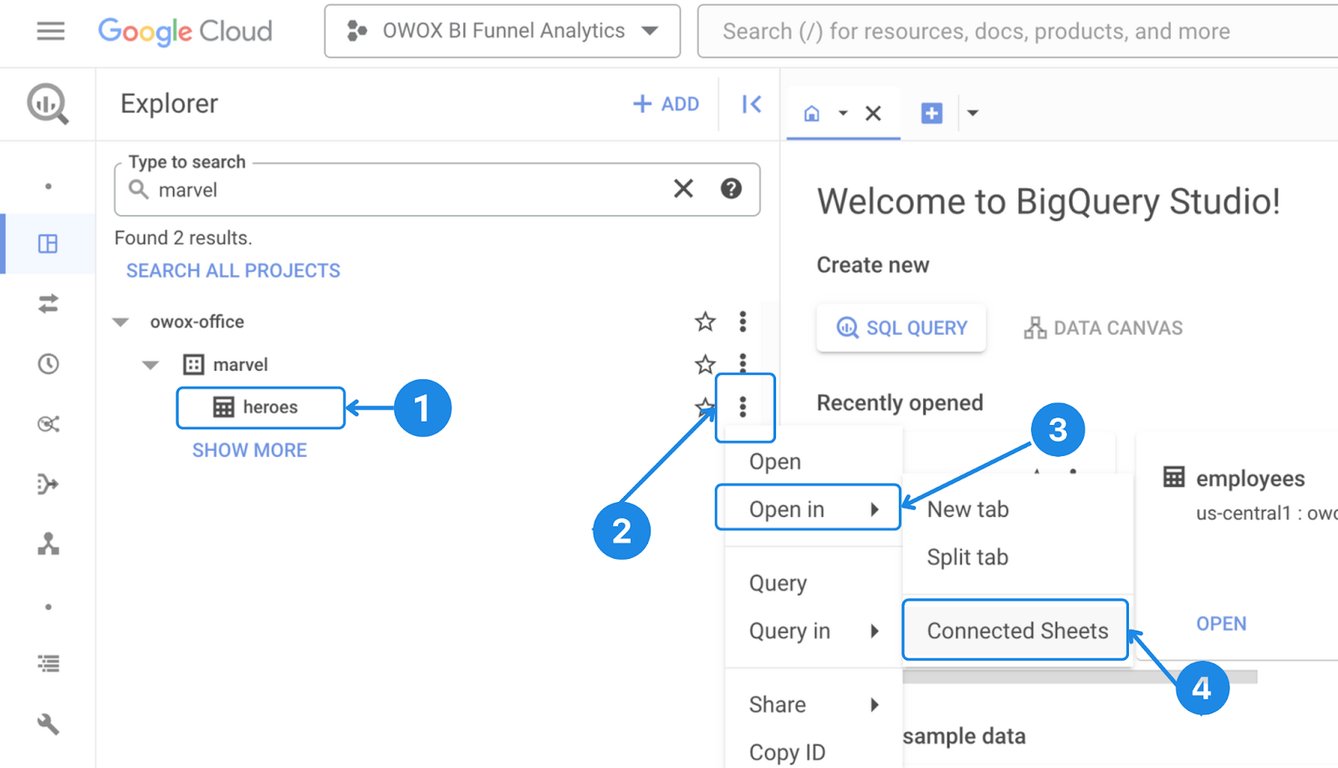Collapse the Explorer panel
Image resolution: width=1338 pixels, height=768 pixels.
pos(751,104)
